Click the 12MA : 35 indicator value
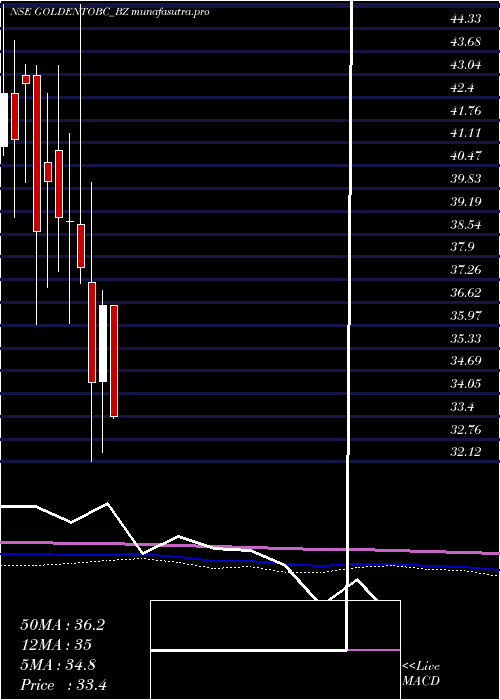Viewport: 500px width, 700px height. point(56,645)
